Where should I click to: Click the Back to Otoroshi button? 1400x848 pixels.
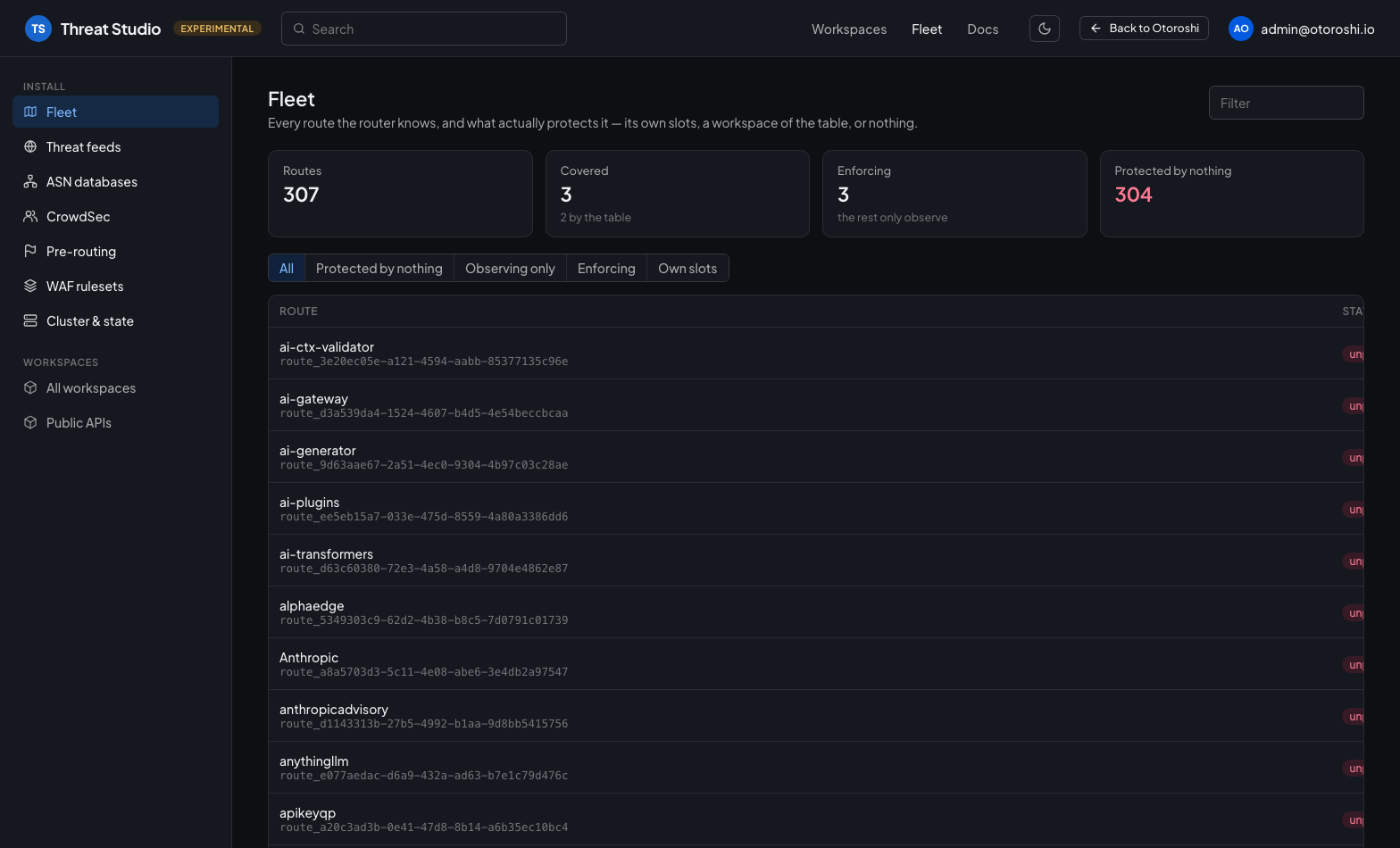[1144, 29]
